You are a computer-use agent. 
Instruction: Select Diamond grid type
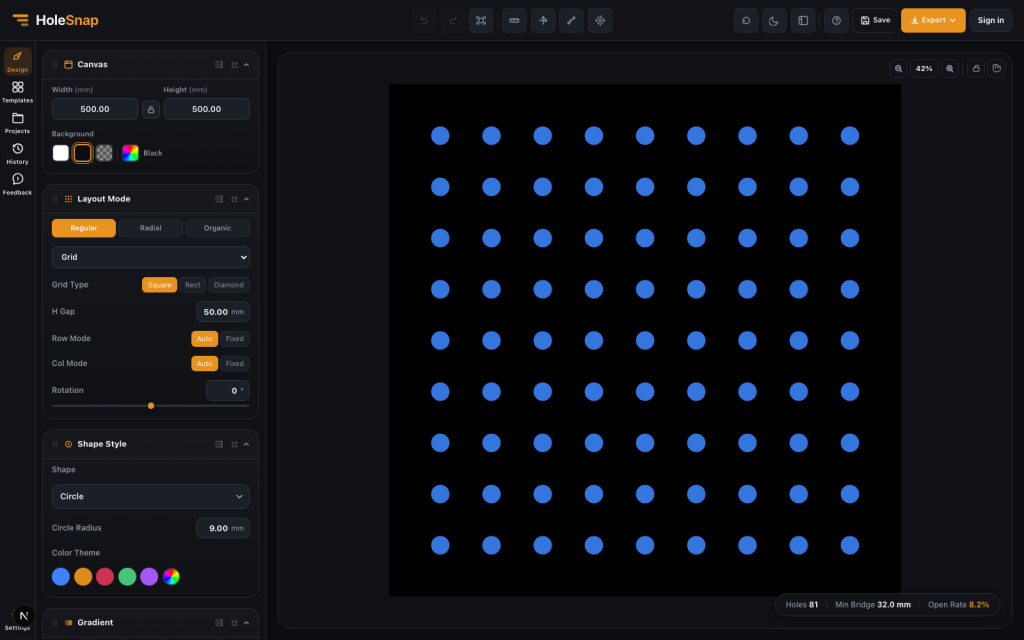tap(229, 285)
